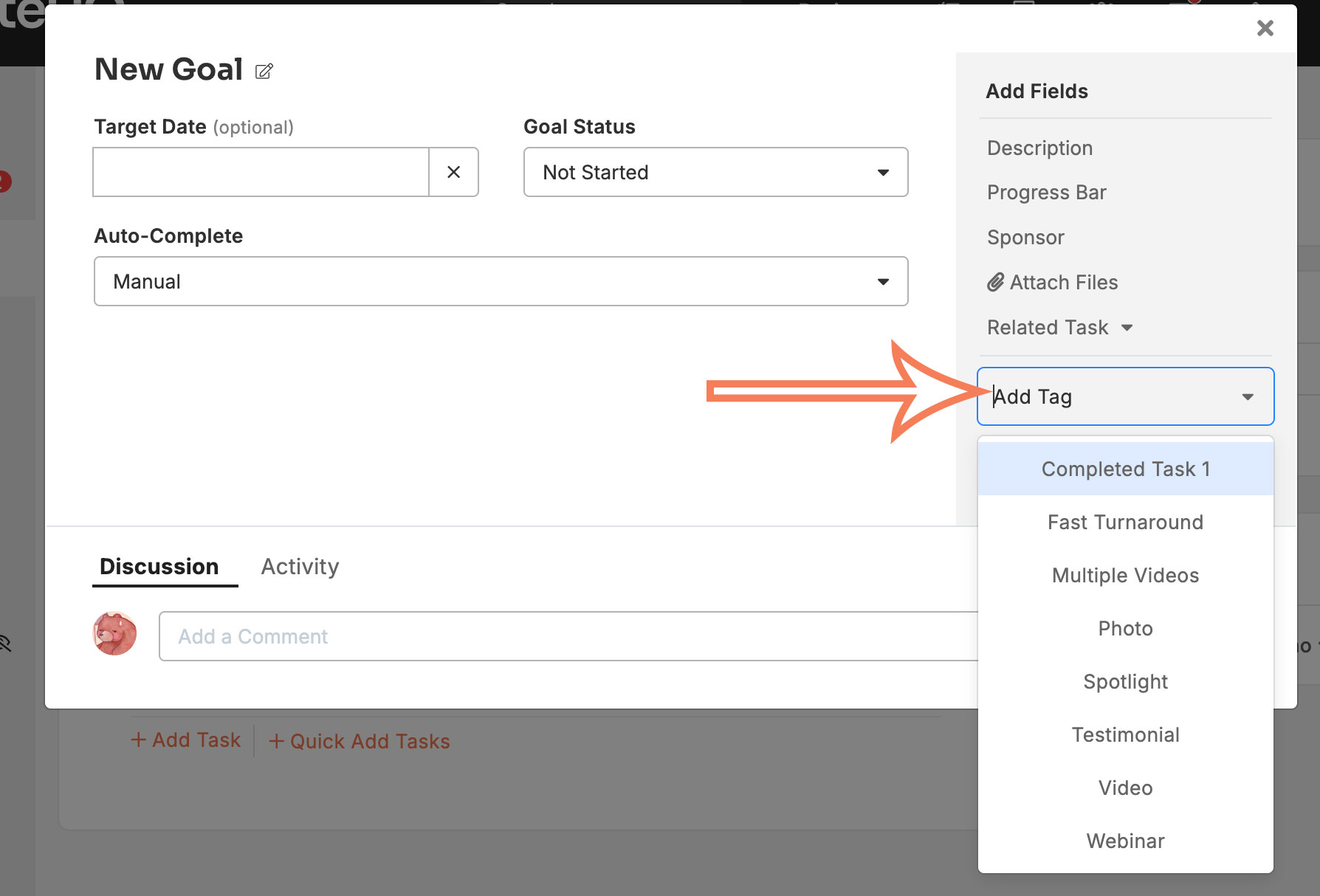Switch to the Activity tab
The height and width of the screenshot is (896, 1320).
[300, 566]
